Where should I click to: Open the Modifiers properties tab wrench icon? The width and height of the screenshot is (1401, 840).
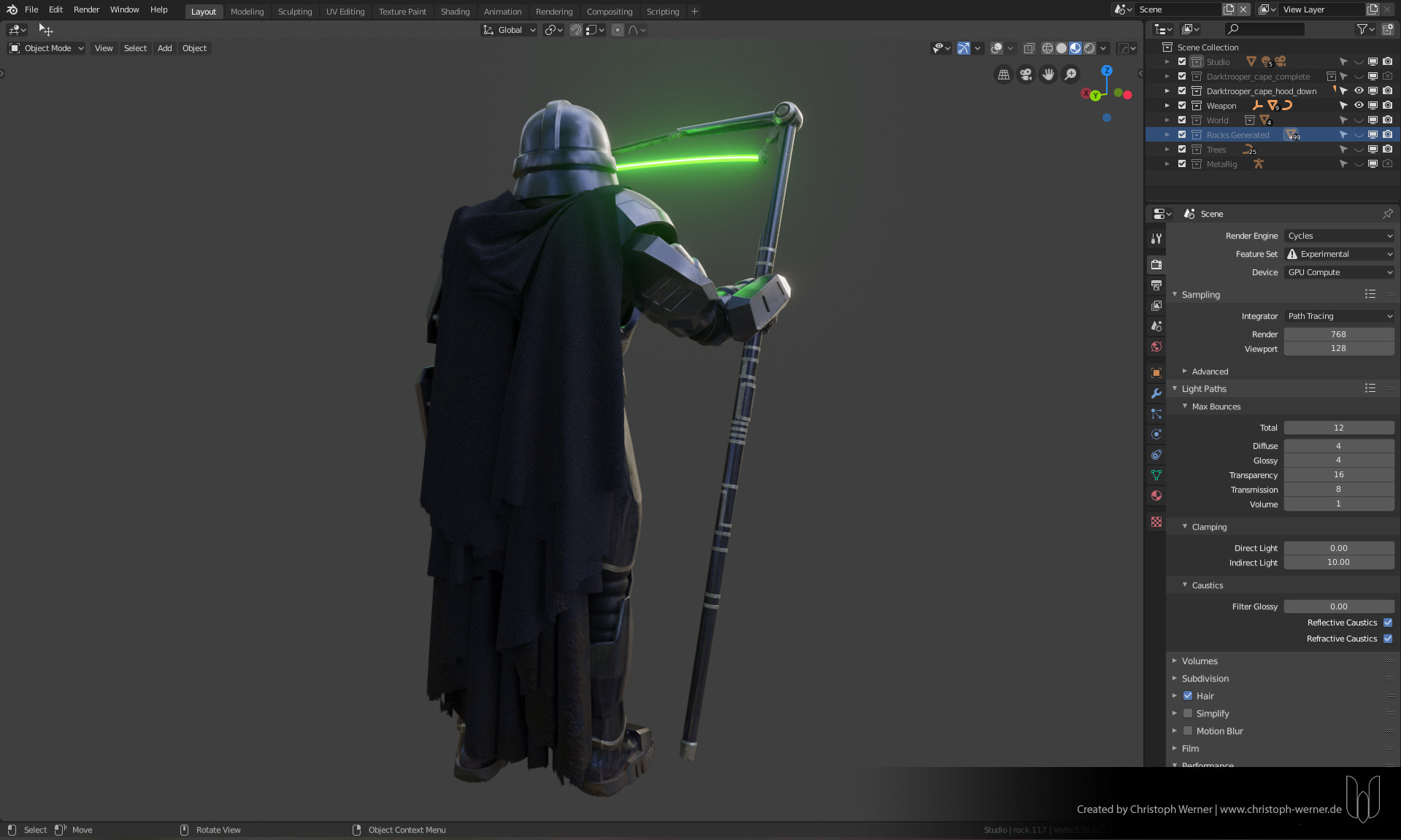[x=1156, y=393]
